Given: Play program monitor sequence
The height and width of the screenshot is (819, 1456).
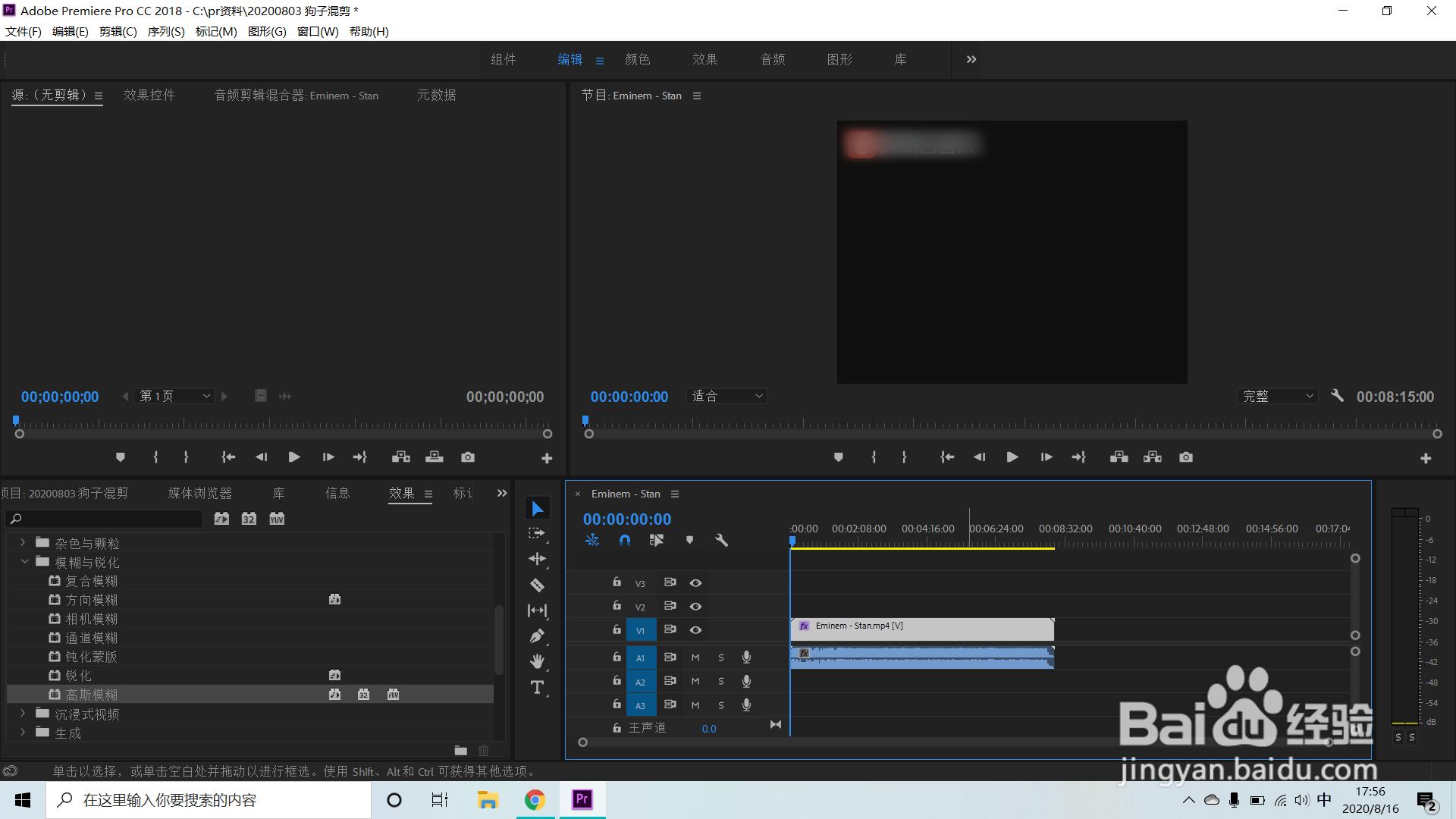Looking at the screenshot, I should click(1012, 457).
